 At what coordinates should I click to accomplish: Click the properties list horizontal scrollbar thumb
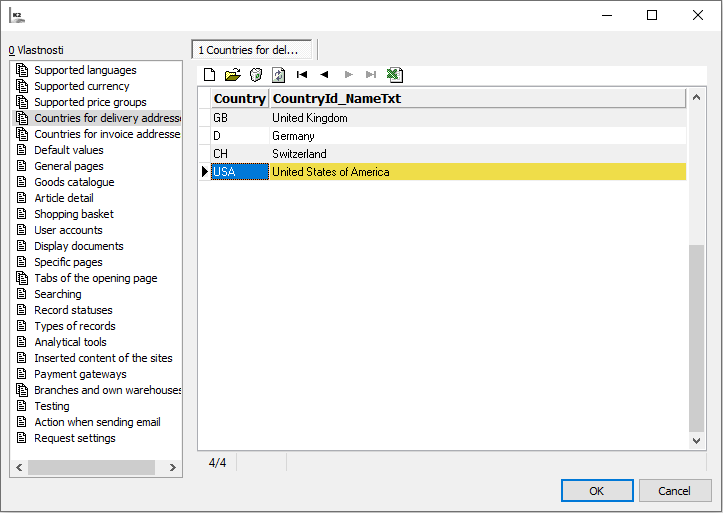click(x=91, y=467)
